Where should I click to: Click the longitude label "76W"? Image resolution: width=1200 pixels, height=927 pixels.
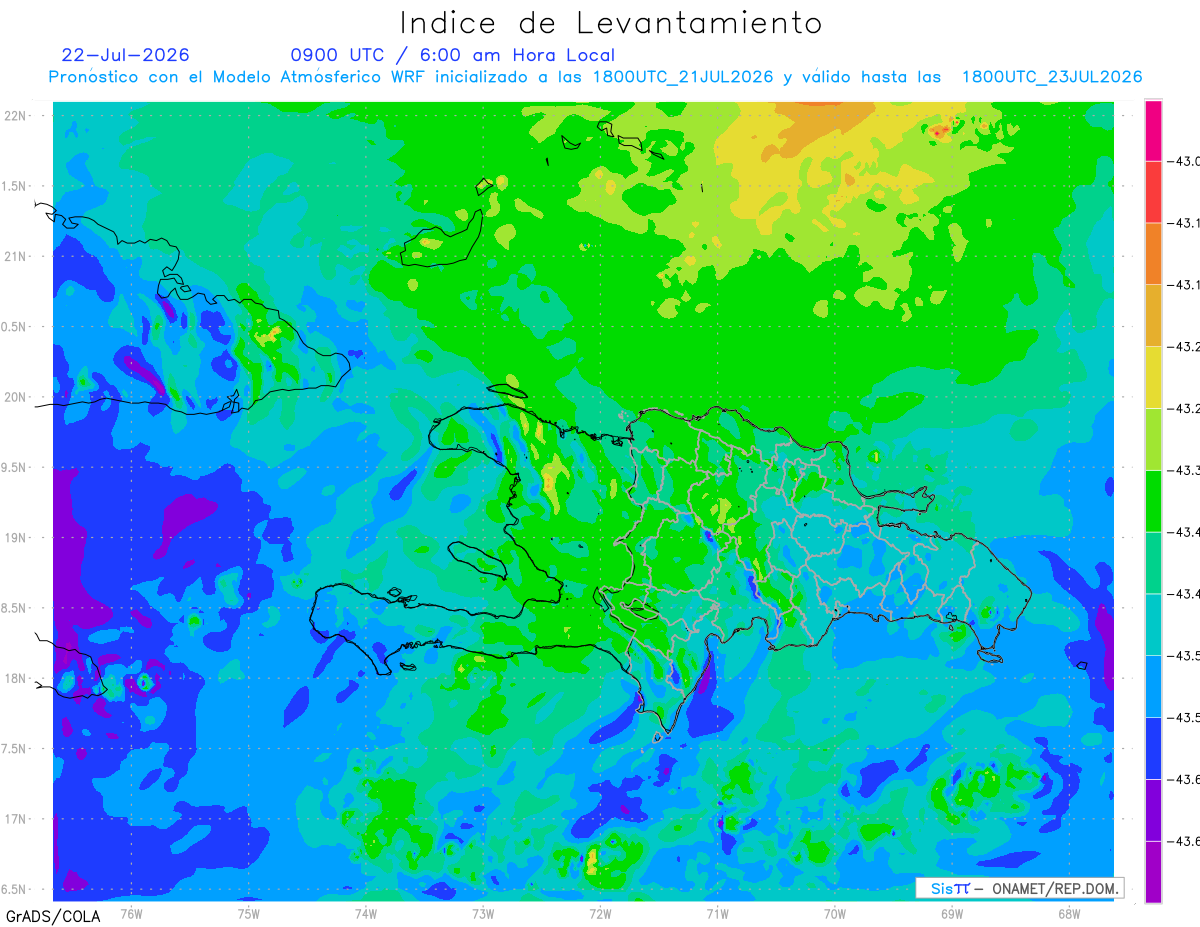coord(131,913)
